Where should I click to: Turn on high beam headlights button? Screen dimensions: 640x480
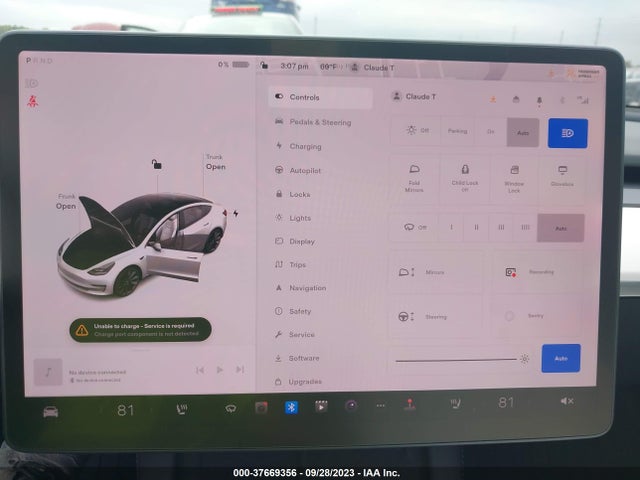click(567, 133)
